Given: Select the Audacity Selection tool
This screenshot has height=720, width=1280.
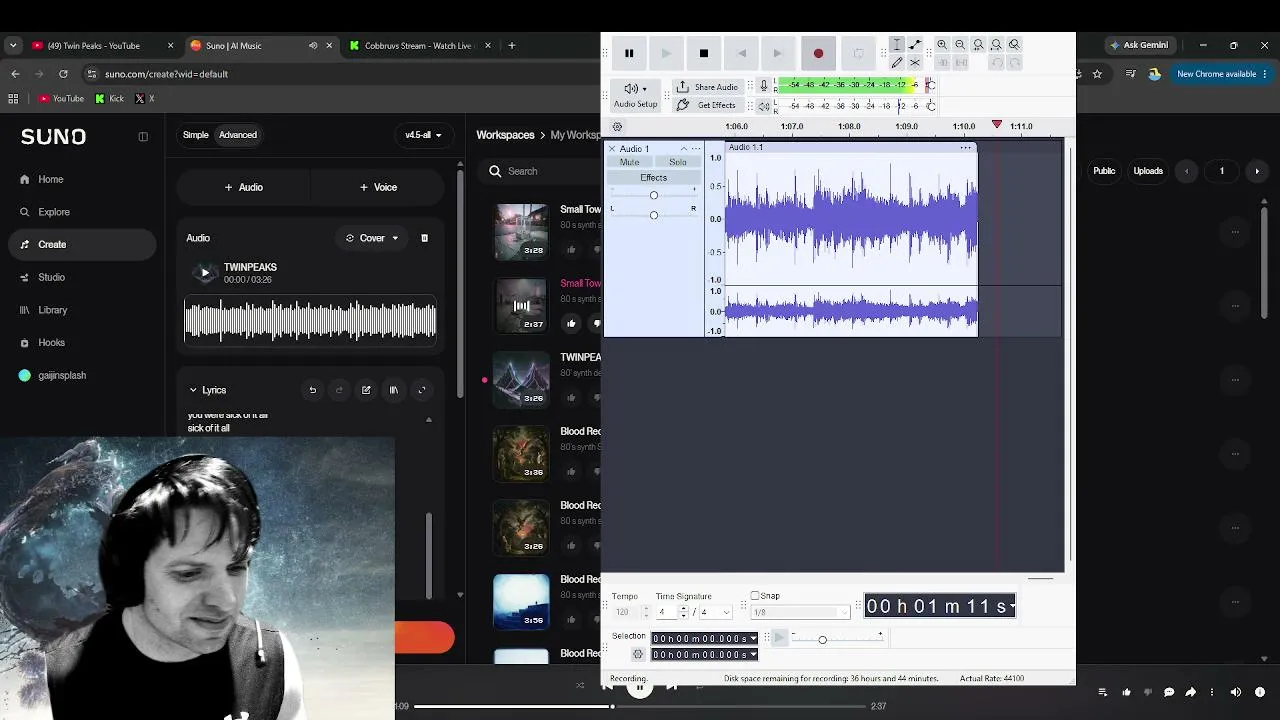Looking at the screenshot, I should click(x=897, y=45).
